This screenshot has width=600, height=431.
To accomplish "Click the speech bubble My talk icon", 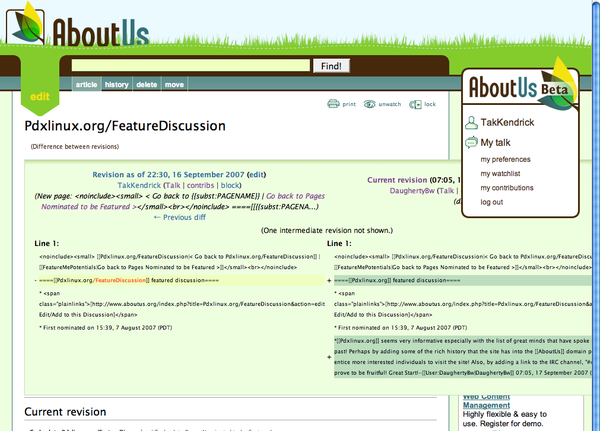I will (471, 143).
